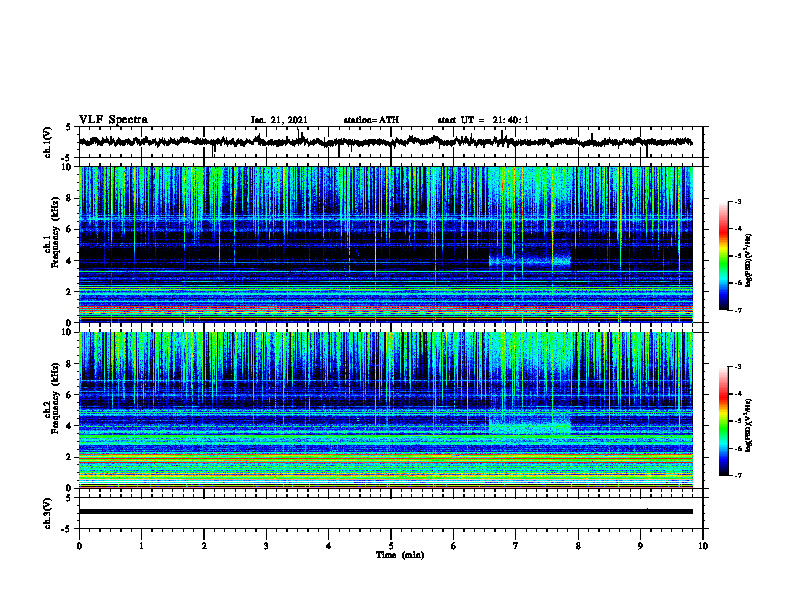The height and width of the screenshot is (612, 792).
Task: Click the "10" tick on the time axis
Action: pyautogui.click(x=703, y=546)
